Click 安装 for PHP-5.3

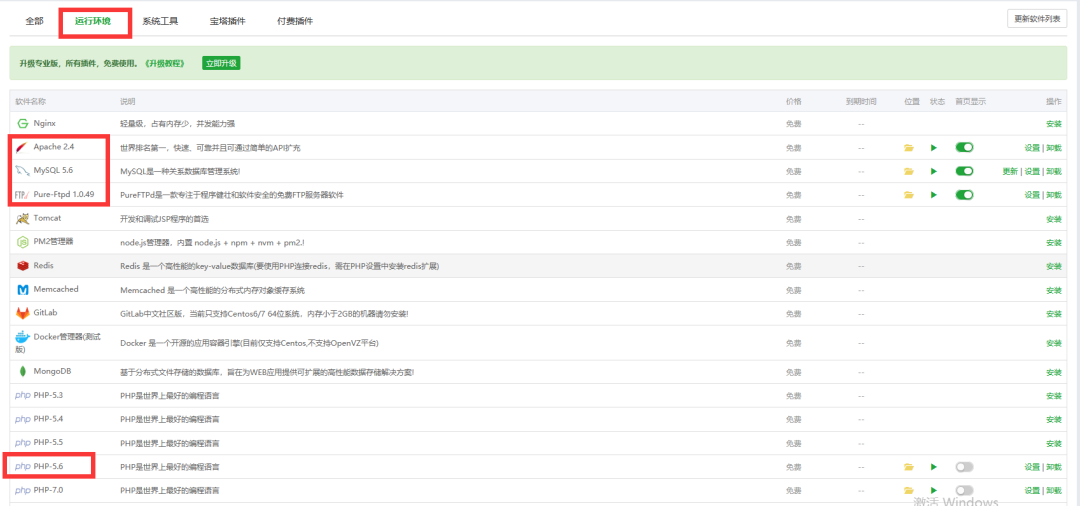click(1054, 397)
